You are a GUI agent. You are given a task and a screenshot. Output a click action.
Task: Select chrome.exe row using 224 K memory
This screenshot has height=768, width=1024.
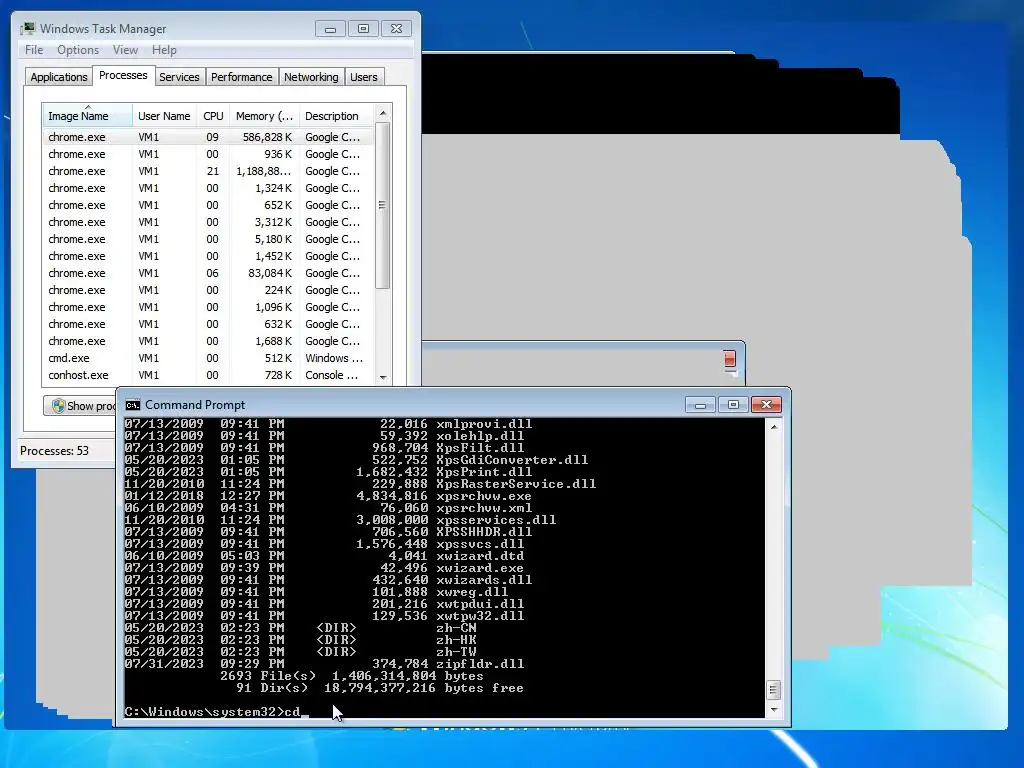[x=209, y=290]
